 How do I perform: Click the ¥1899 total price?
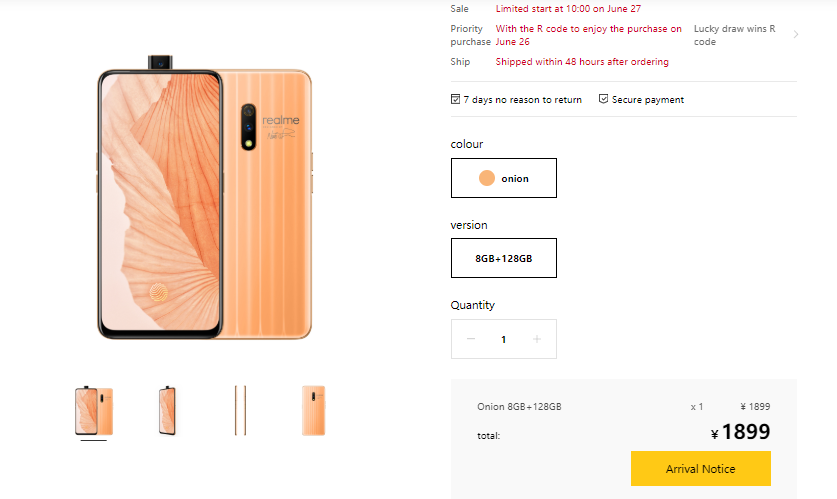(741, 433)
